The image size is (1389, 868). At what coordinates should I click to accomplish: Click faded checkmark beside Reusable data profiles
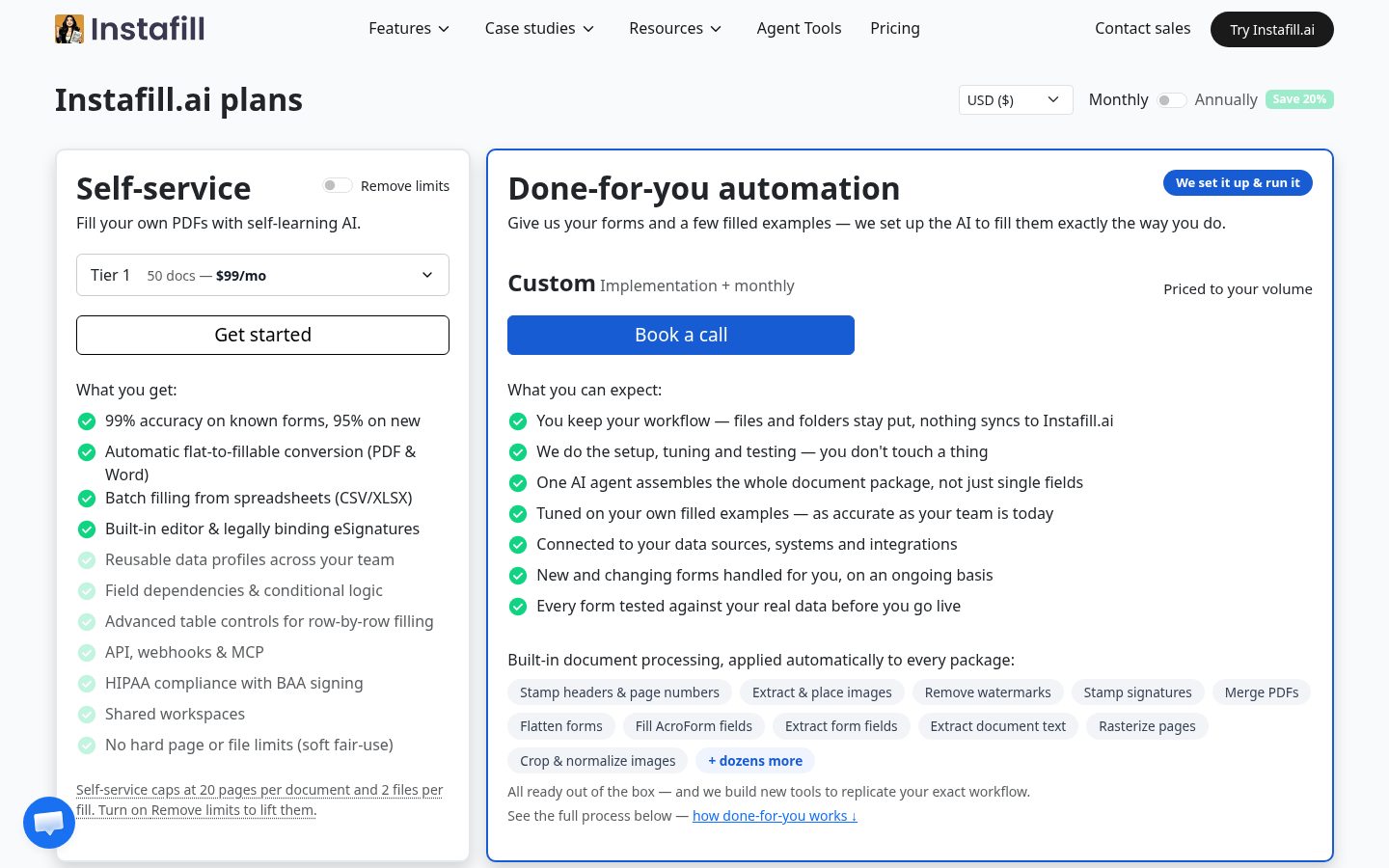tap(87, 560)
